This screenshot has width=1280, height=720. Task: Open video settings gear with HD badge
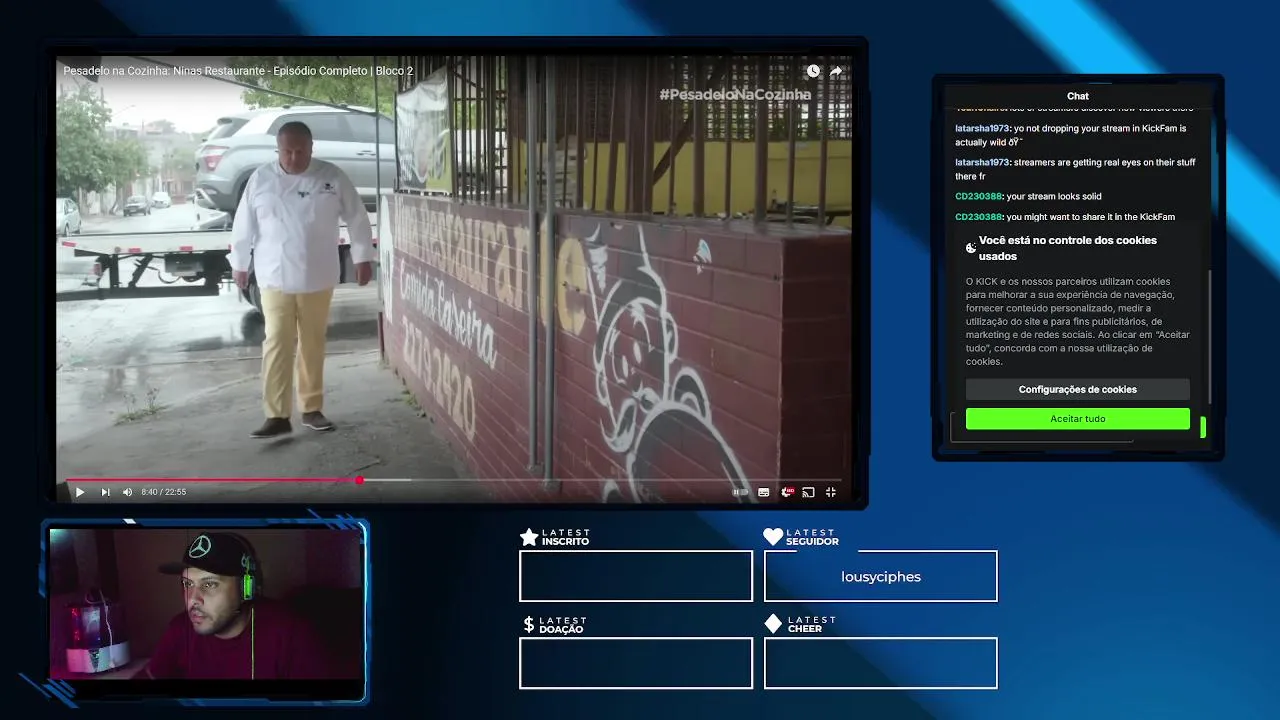(787, 492)
